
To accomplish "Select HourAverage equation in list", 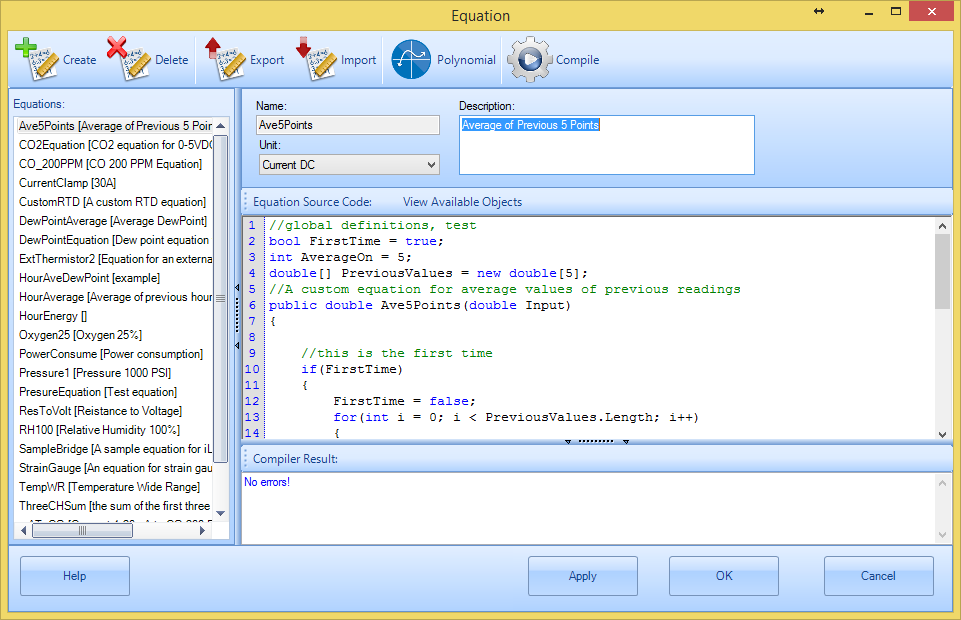I will click(115, 297).
